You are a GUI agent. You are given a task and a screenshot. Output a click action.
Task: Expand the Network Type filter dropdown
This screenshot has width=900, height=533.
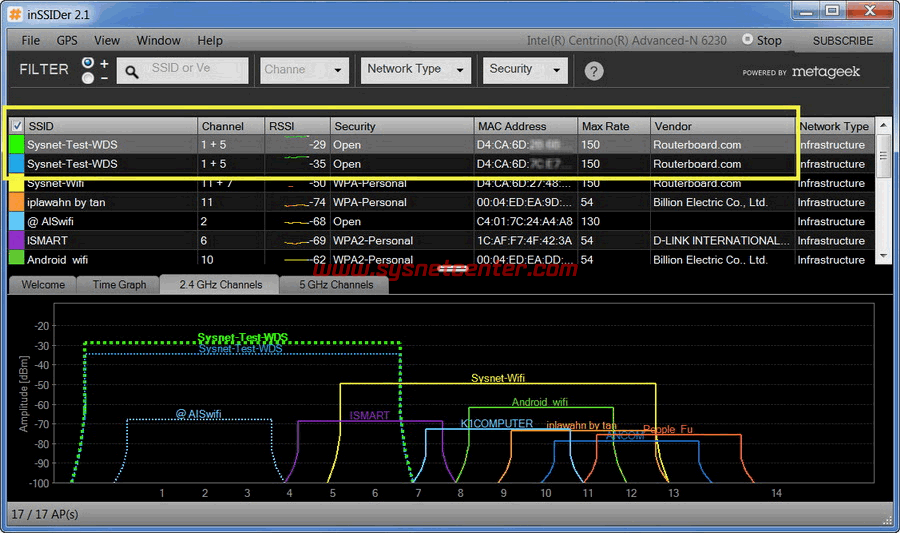tap(416, 70)
